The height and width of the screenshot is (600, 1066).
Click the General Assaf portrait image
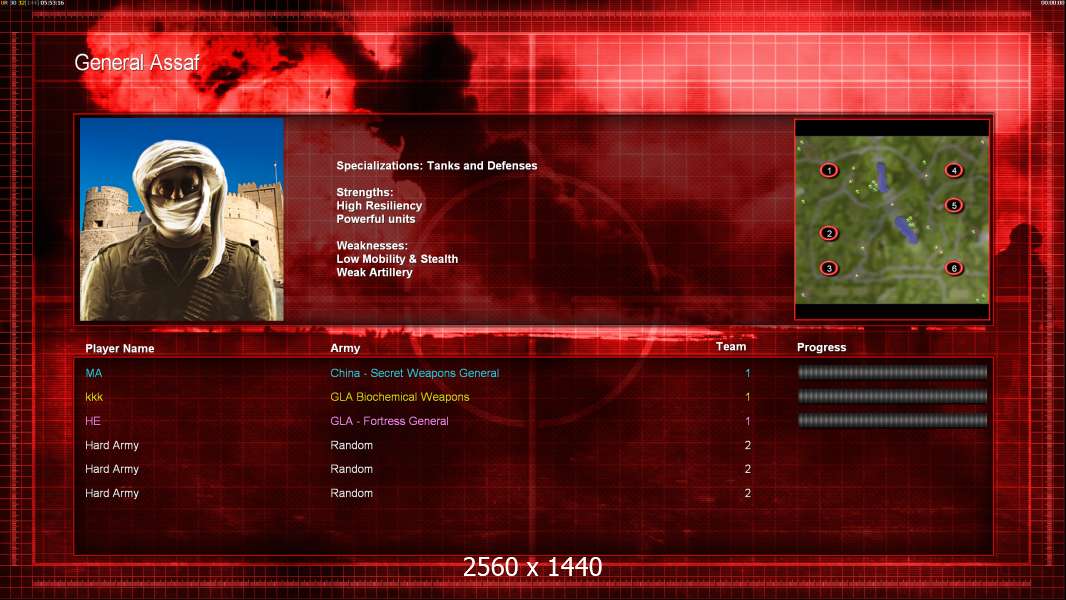[x=182, y=219]
